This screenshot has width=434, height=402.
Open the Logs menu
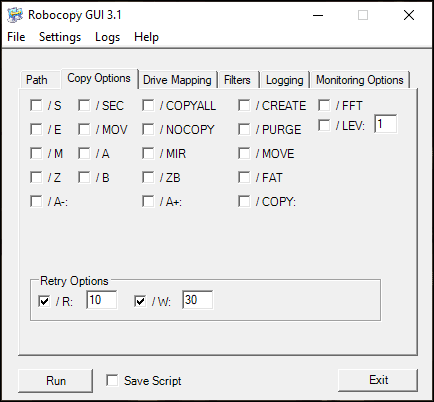pyautogui.click(x=107, y=37)
